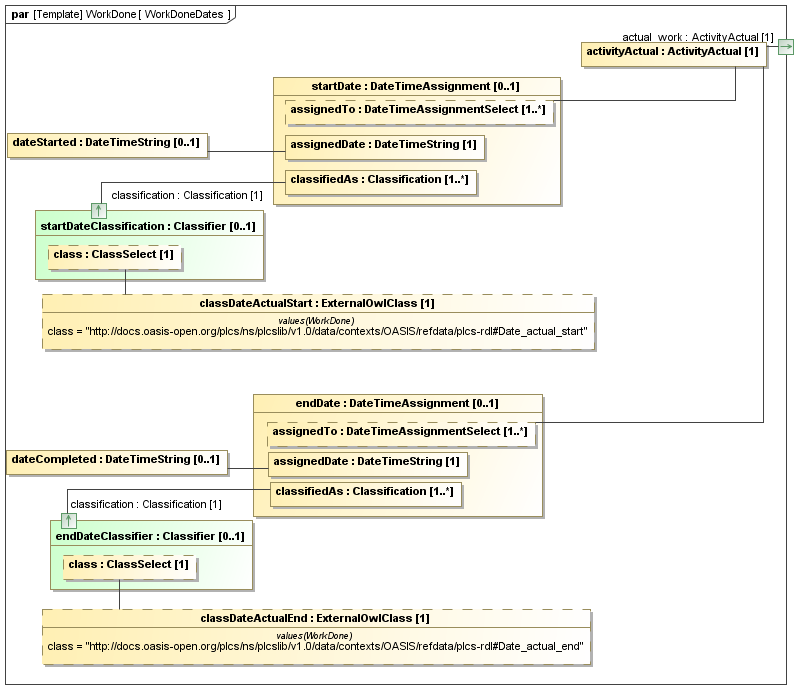Click the endDateClassifier : Classifier header
Screen dimensions: 808x699
pos(148,536)
